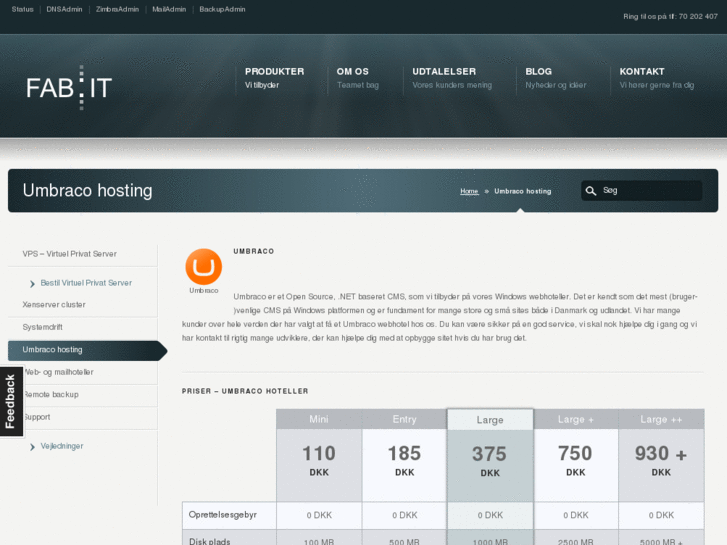Screen dimensions: 727x545
Task: Open the Vejledninger link
Action: tap(62, 446)
